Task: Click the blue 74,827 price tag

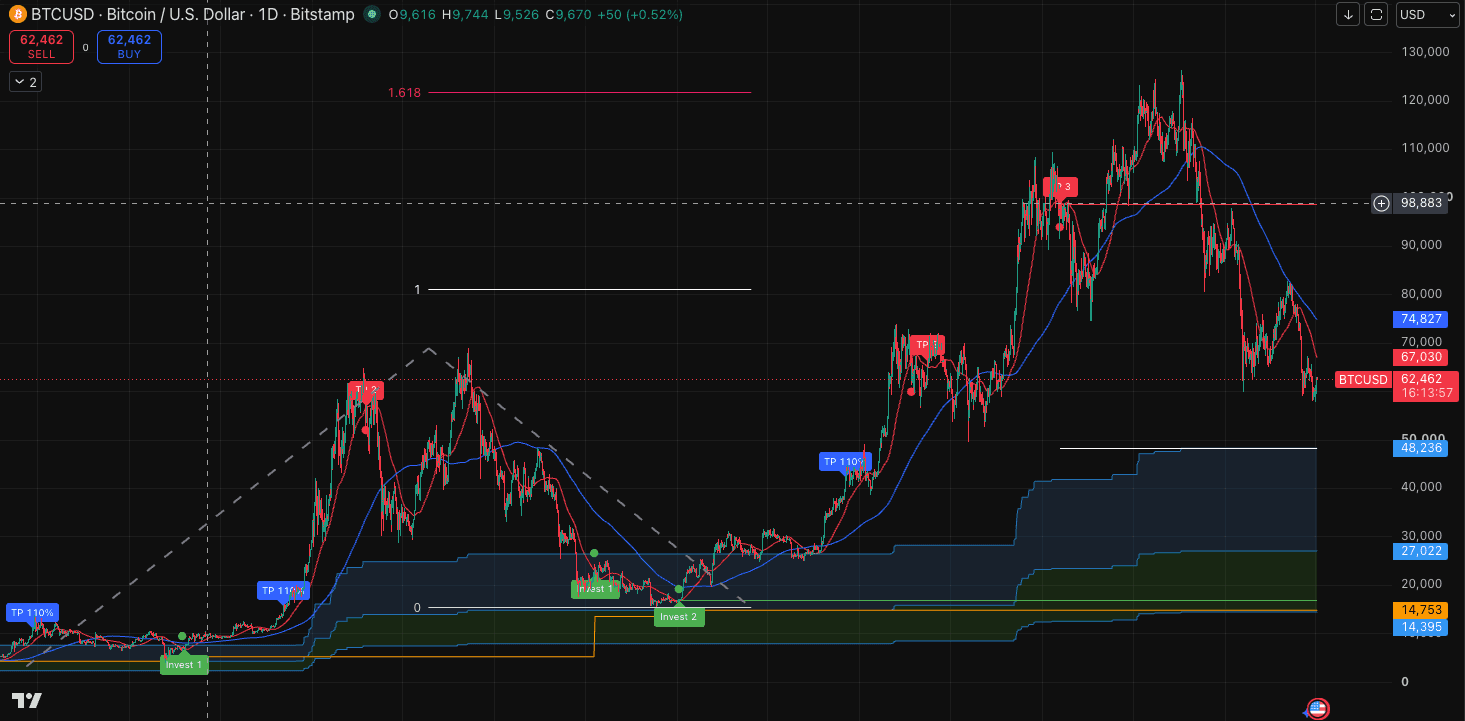Action: [x=1420, y=319]
